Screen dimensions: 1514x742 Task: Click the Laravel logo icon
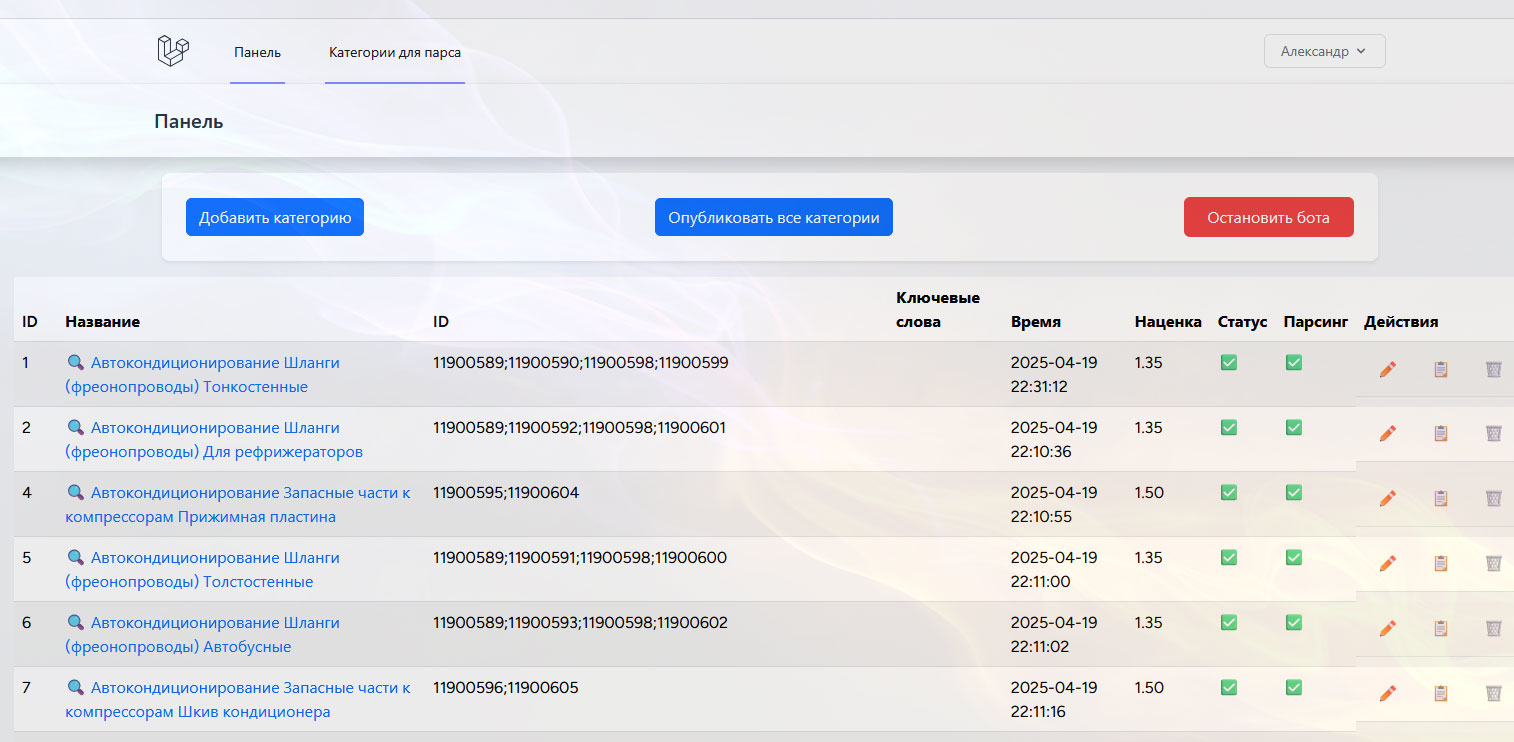(173, 51)
